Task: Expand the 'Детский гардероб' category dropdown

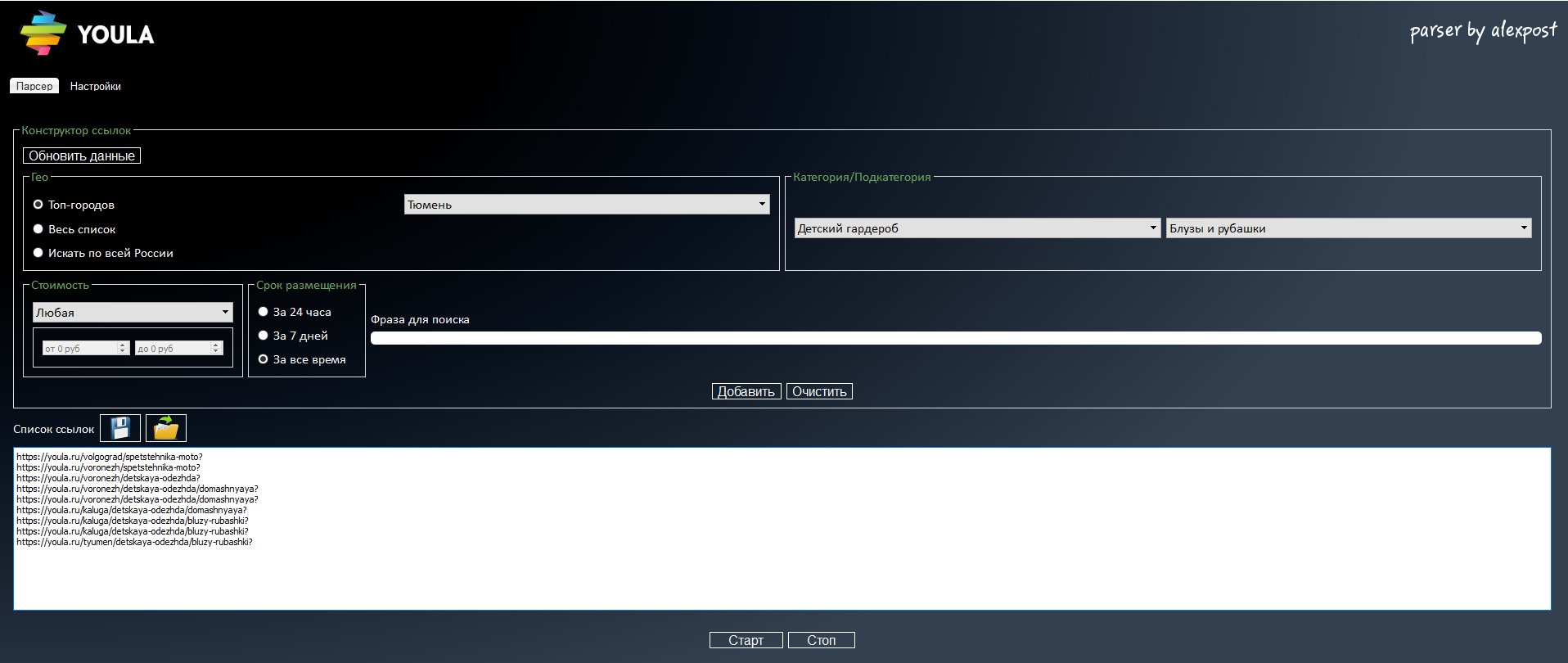Action: click(977, 228)
